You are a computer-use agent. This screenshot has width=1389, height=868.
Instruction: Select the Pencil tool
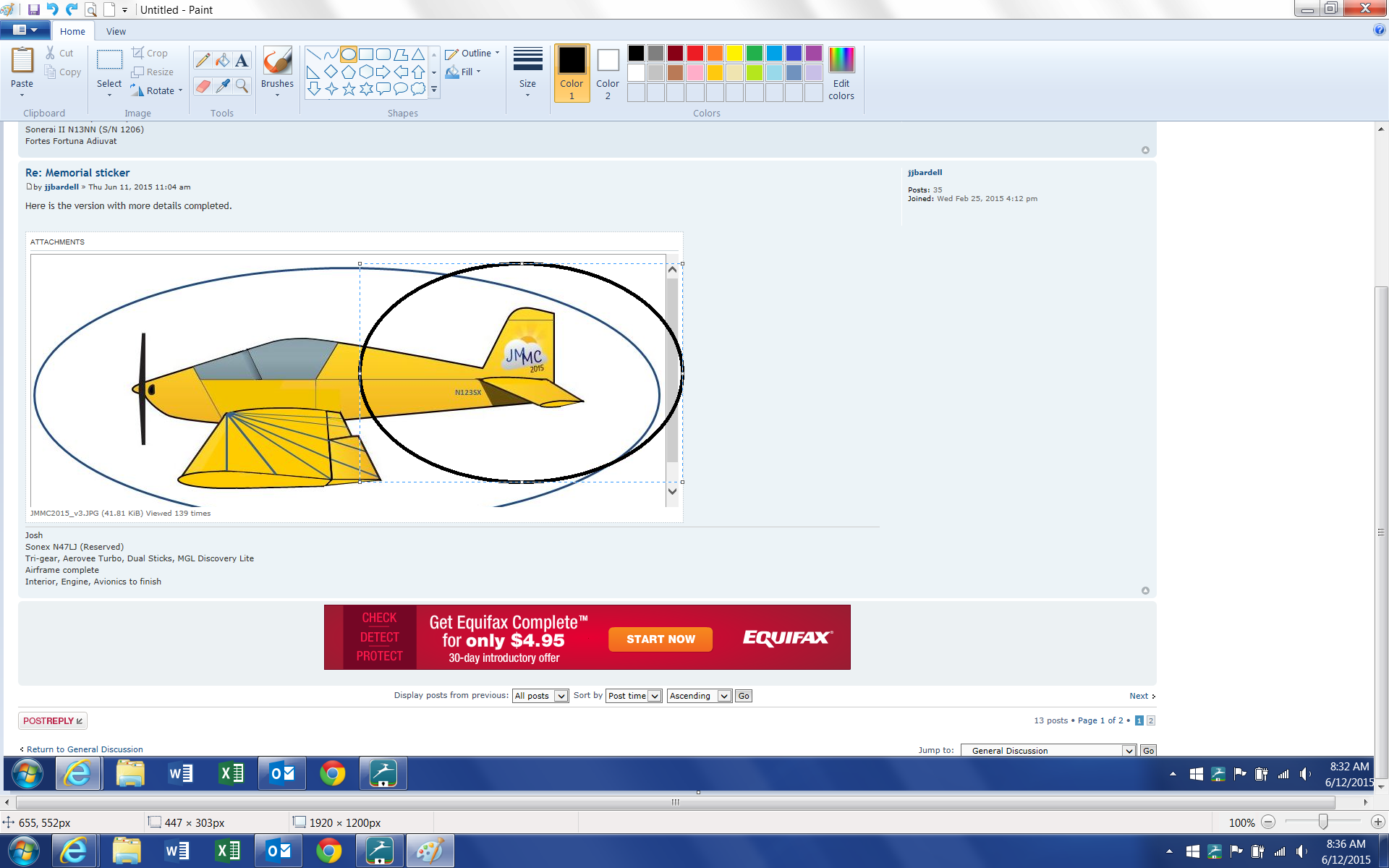coord(203,61)
